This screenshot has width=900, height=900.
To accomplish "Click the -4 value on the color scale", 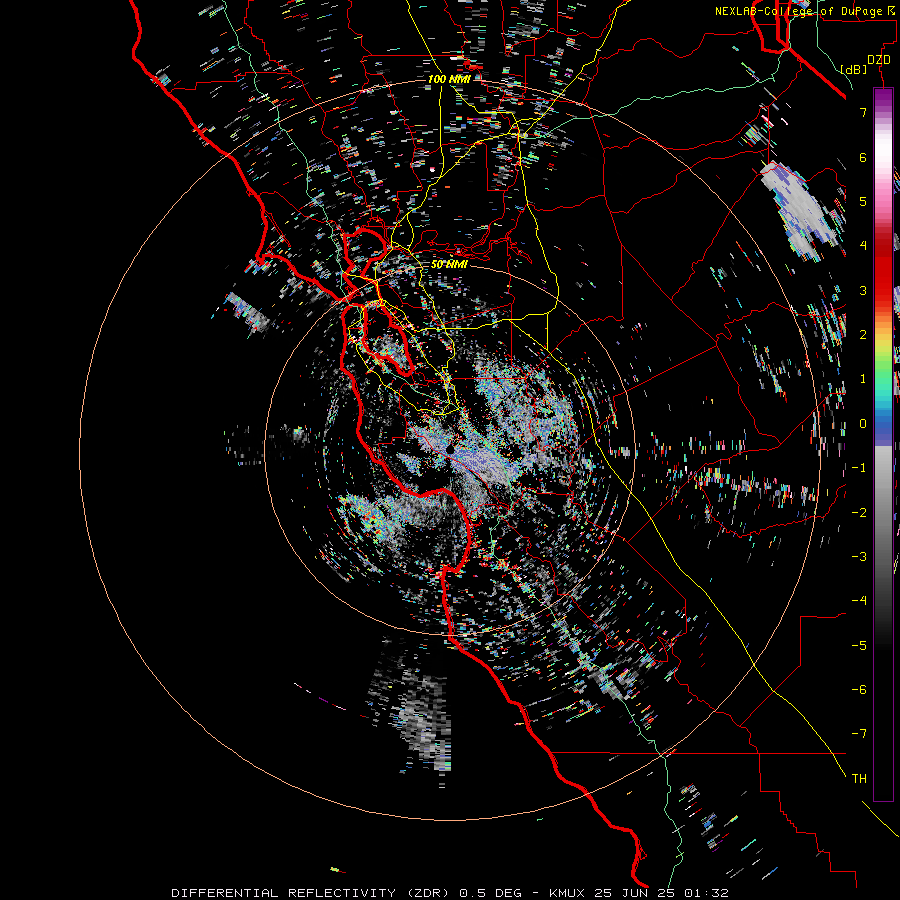I will click(859, 601).
